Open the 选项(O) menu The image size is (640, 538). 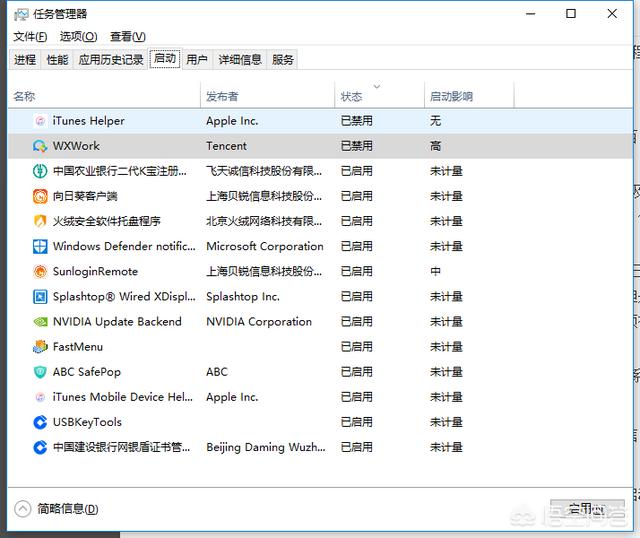point(78,37)
